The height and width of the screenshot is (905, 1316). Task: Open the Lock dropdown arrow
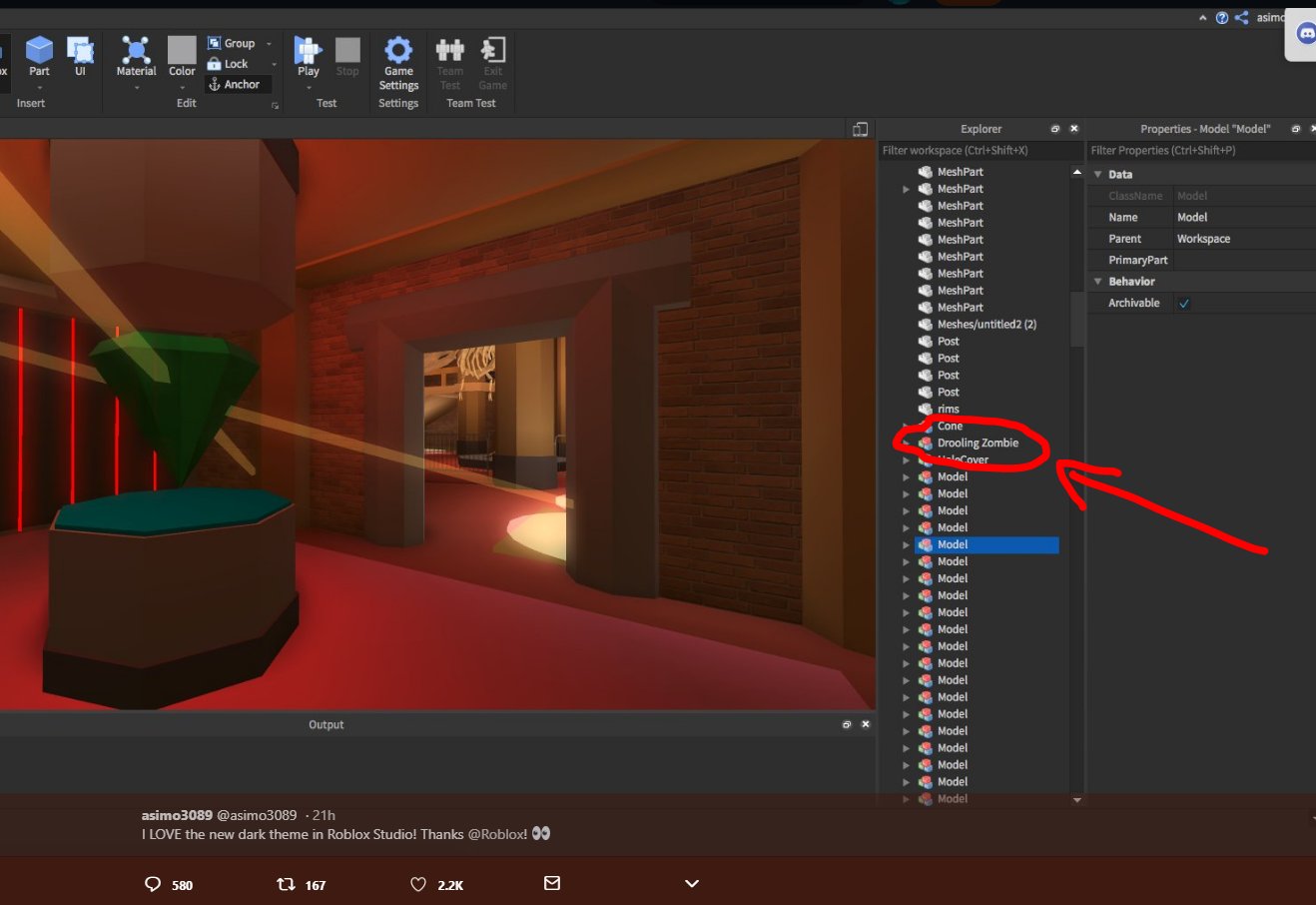[x=274, y=65]
